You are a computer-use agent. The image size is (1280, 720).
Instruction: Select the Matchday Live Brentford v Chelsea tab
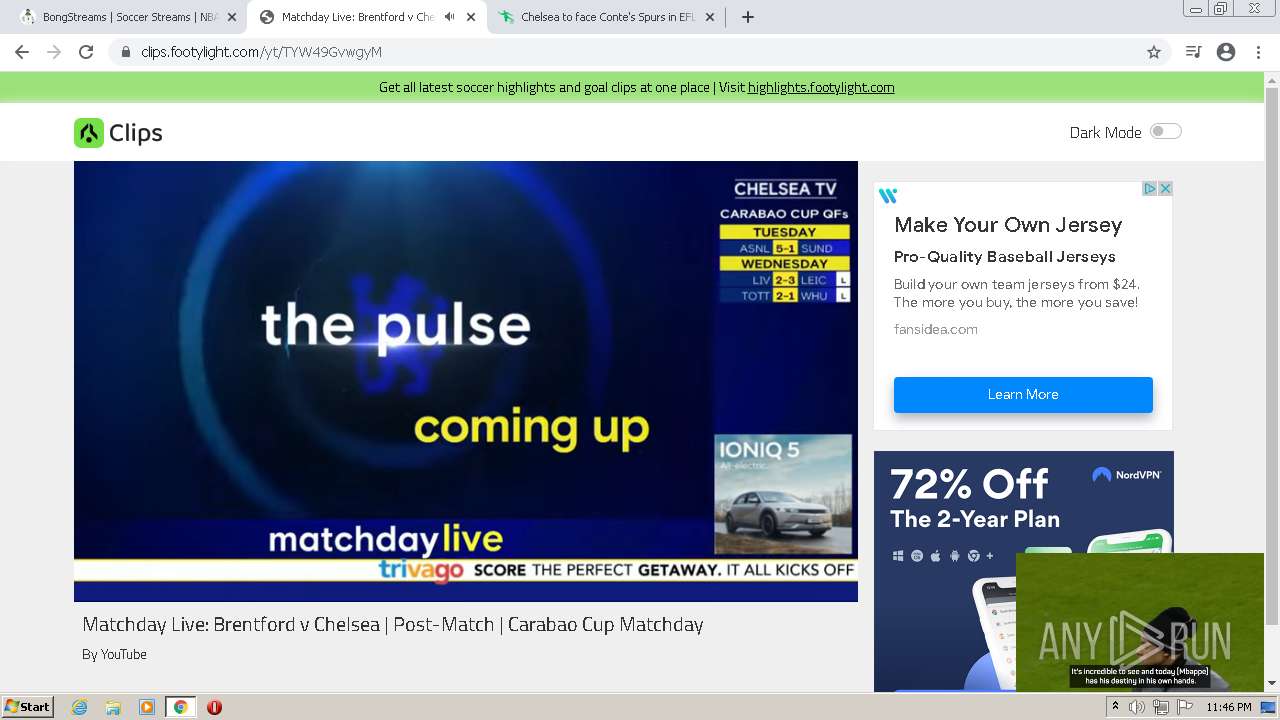point(367,17)
